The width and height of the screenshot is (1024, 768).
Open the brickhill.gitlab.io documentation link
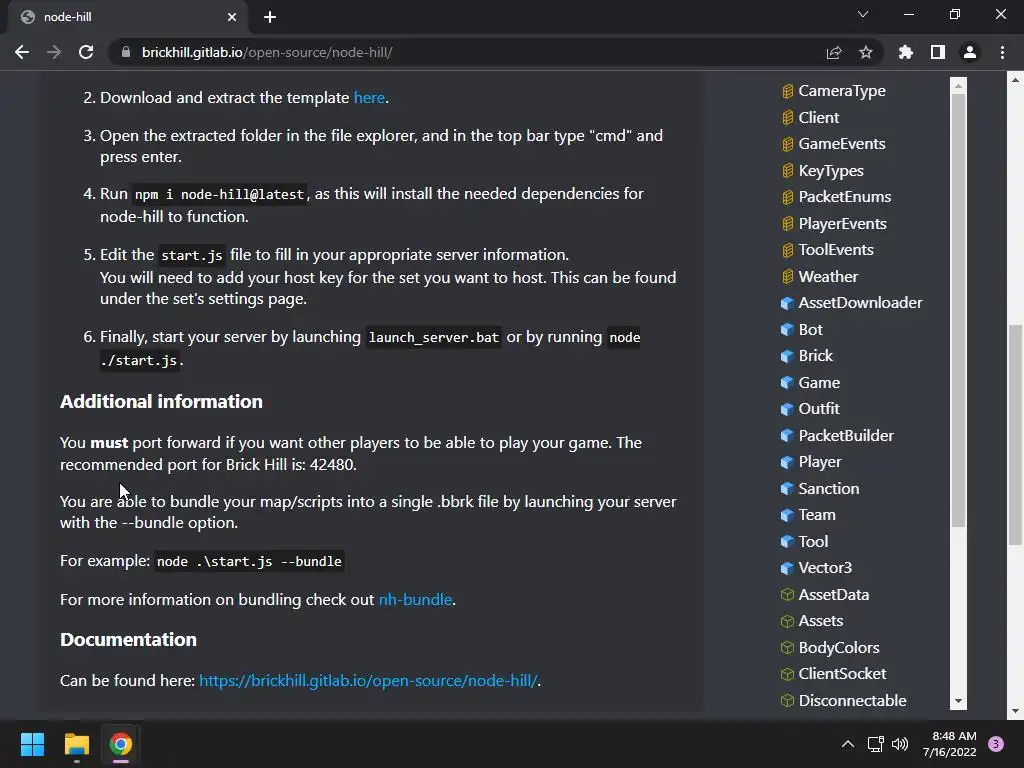tap(368, 680)
